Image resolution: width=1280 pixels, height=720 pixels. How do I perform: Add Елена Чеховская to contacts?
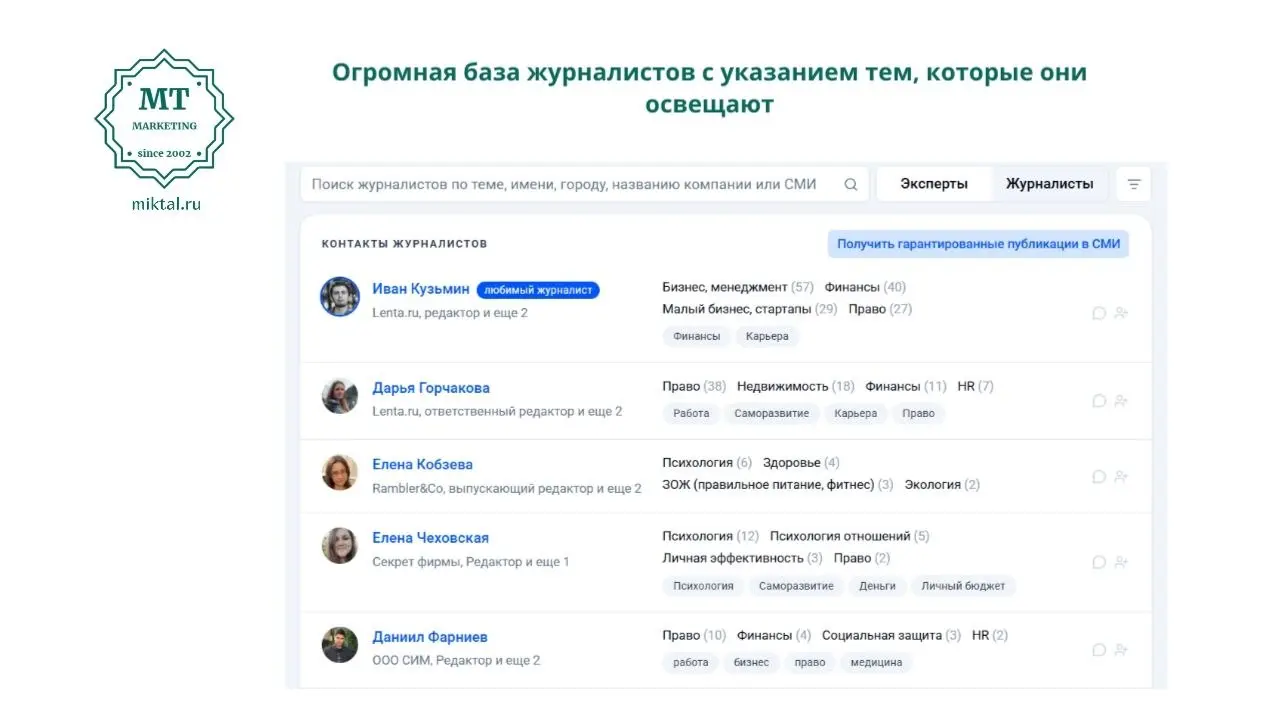[1121, 562]
